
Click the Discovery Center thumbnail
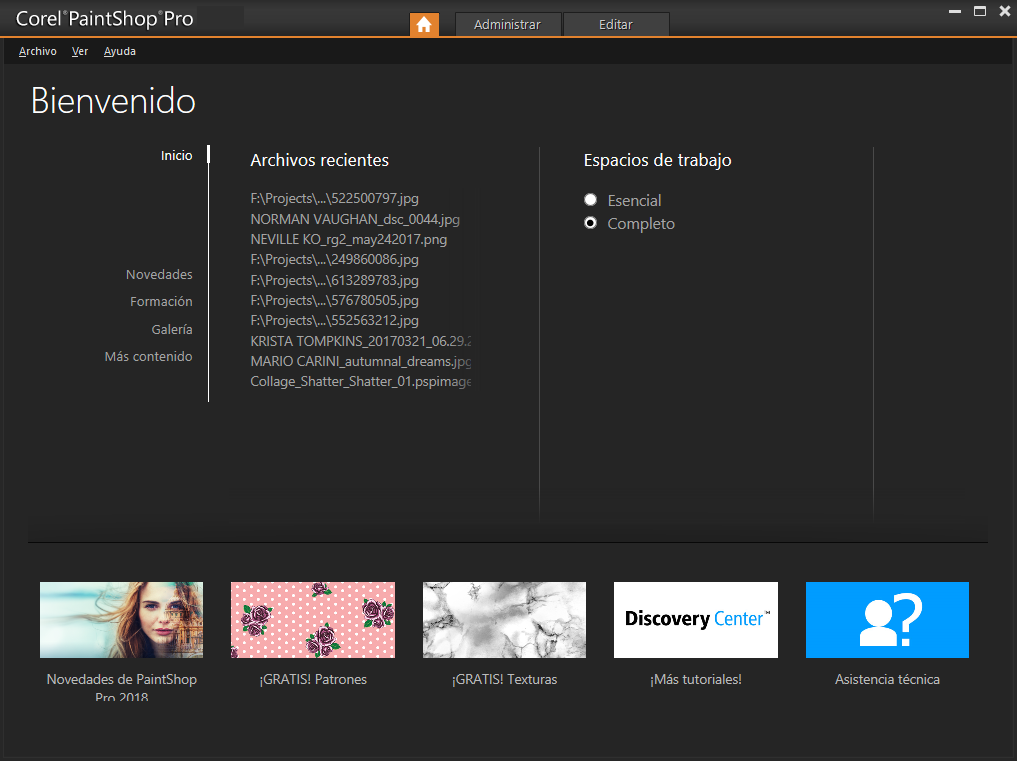click(696, 620)
